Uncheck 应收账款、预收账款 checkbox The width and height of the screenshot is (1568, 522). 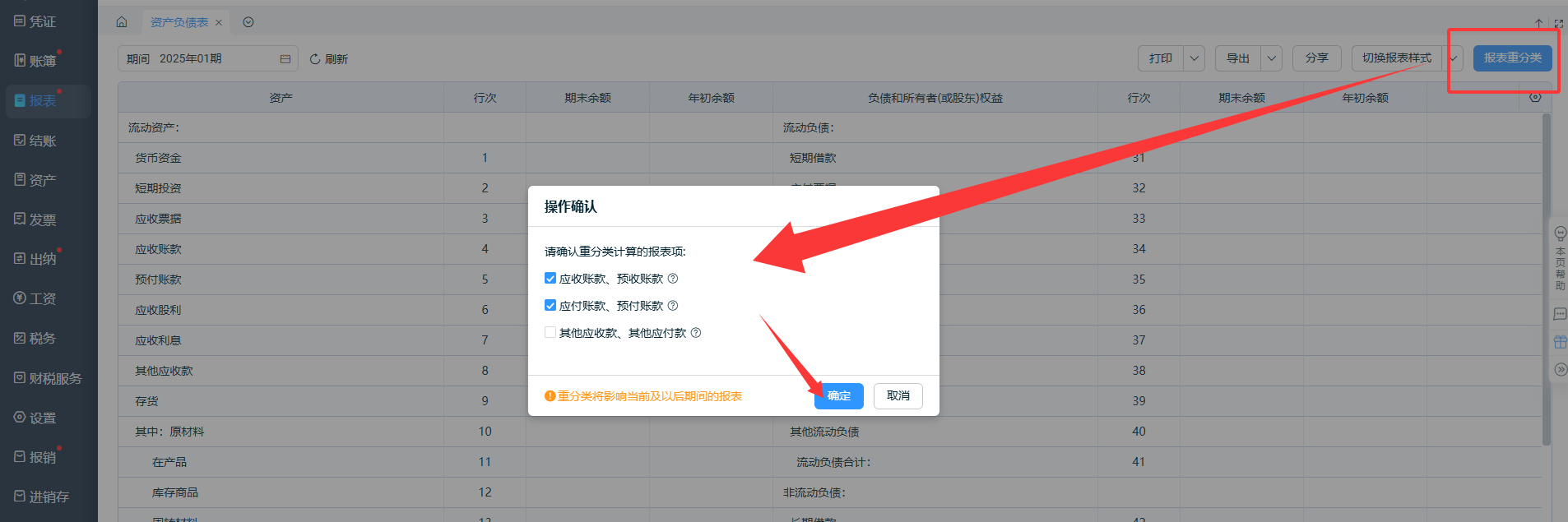550,279
